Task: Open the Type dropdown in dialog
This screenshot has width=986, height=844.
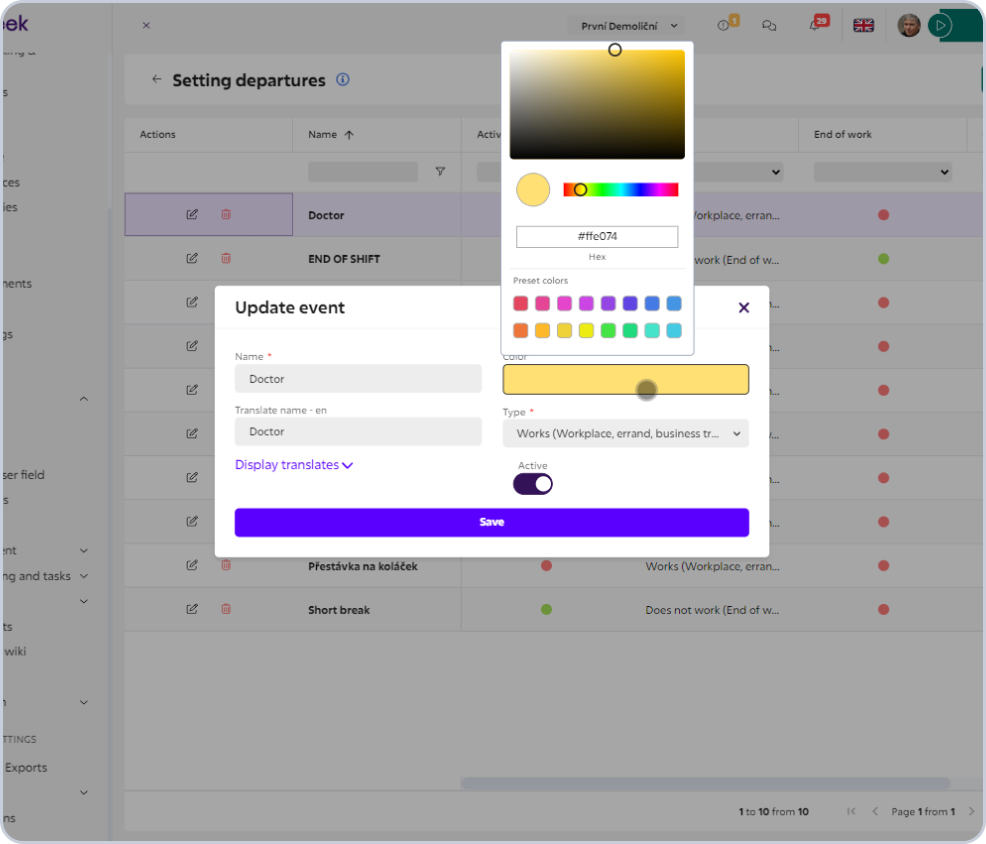Action: coord(626,433)
